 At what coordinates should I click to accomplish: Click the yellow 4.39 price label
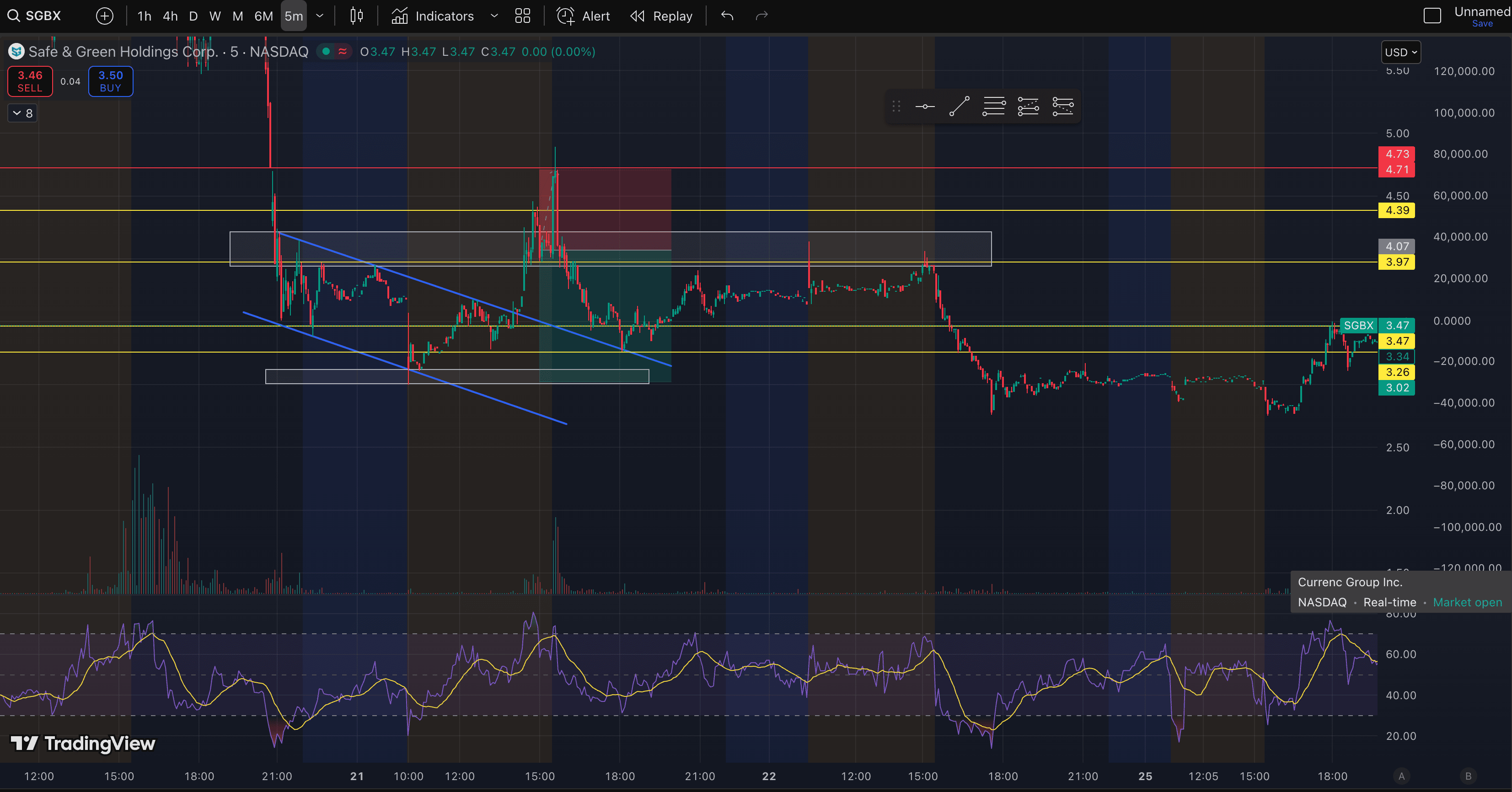click(1396, 211)
